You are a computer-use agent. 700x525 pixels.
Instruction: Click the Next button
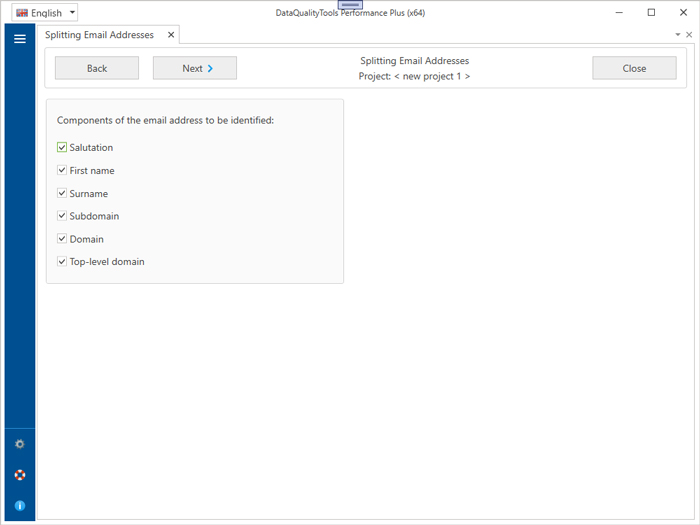pyautogui.click(x=195, y=68)
